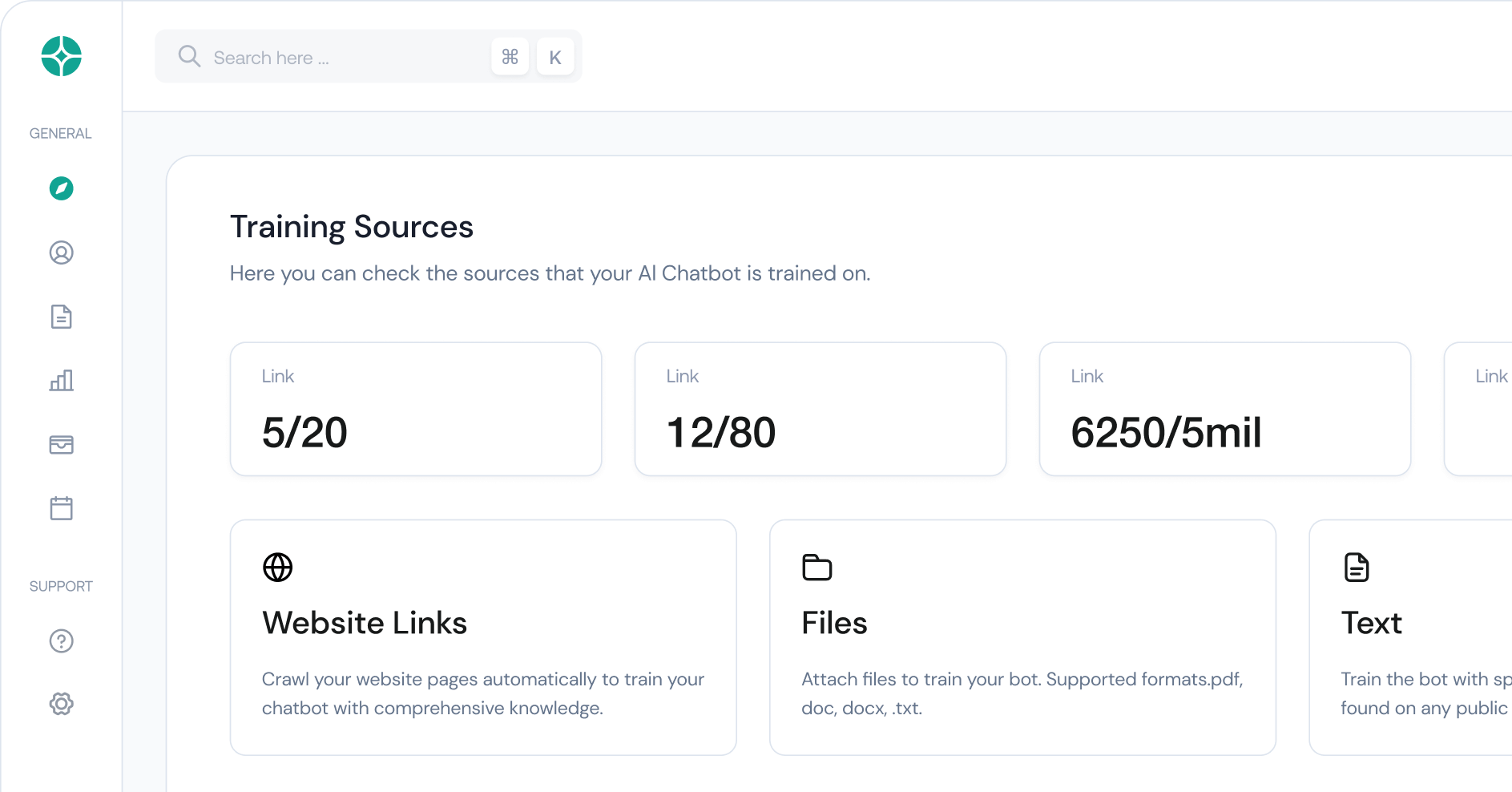Click the green star app logo

[62, 57]
